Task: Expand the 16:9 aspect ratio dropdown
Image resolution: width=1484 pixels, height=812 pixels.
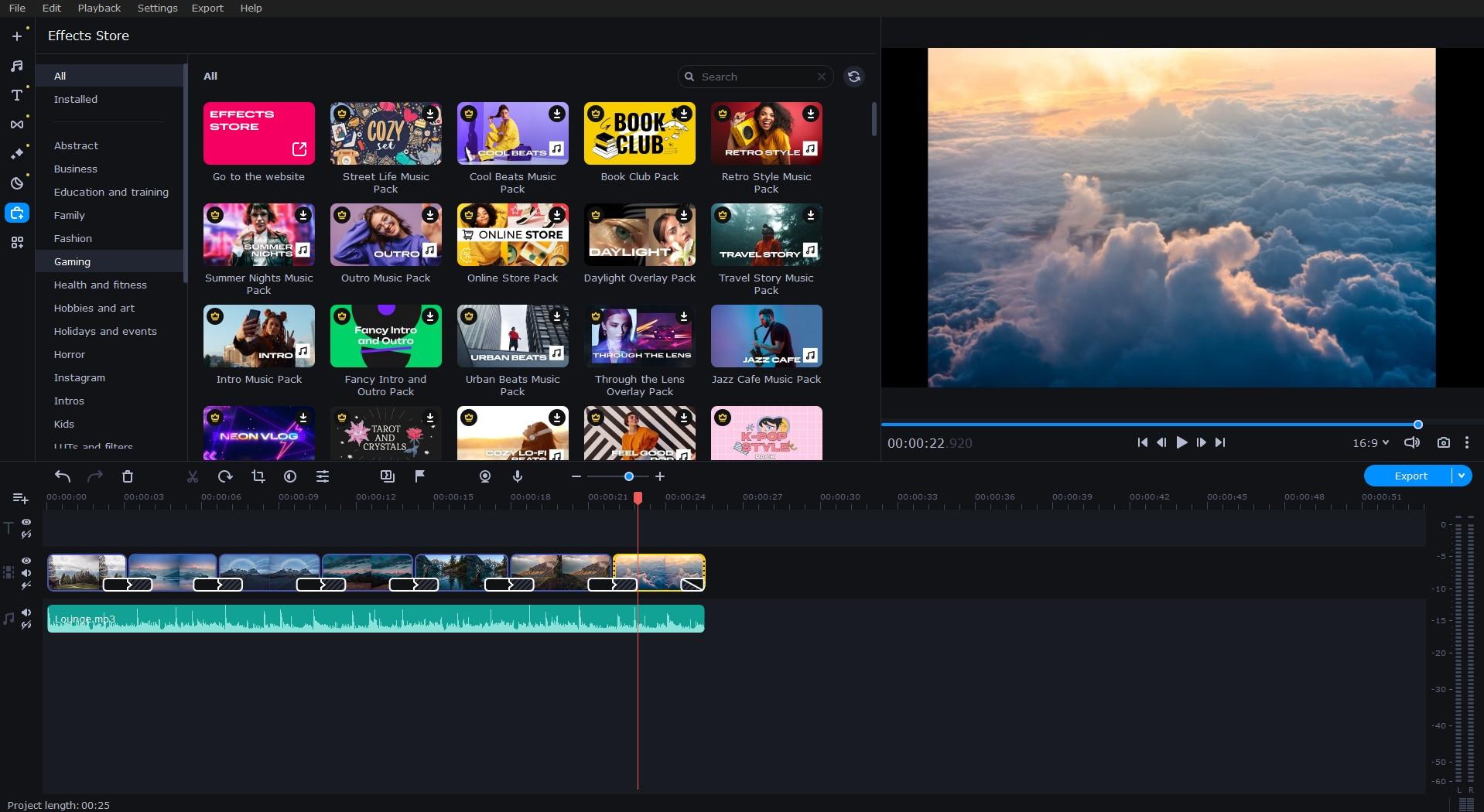Action: coord(1370,443)
